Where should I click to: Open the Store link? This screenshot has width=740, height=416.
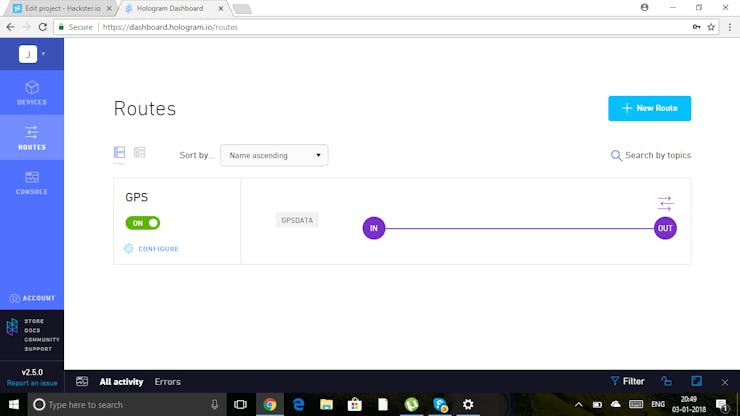(34, 321)
